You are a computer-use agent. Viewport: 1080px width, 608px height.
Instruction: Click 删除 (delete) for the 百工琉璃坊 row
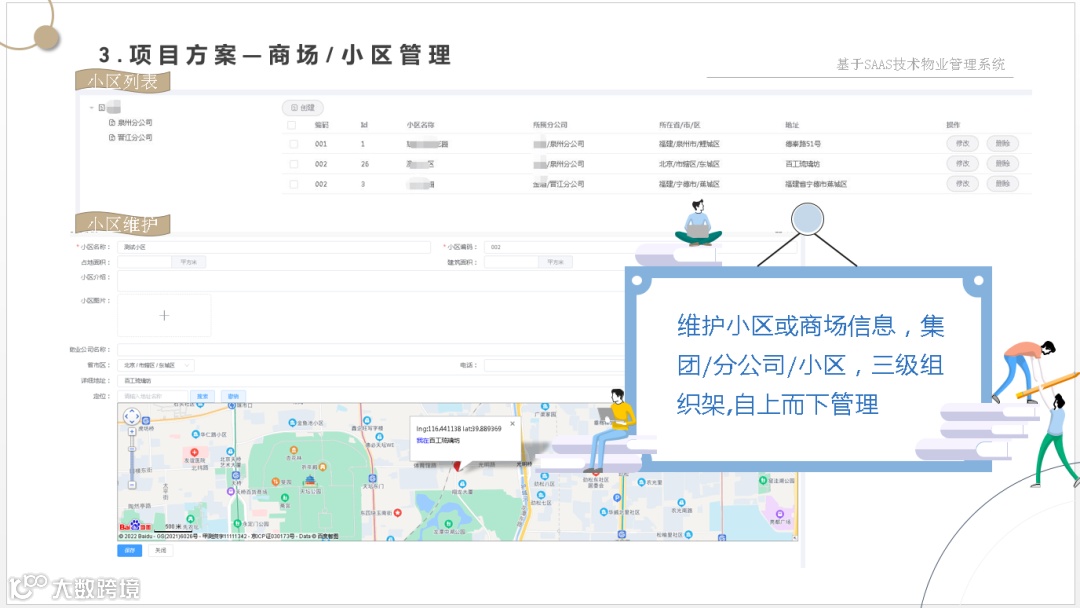1002,163
